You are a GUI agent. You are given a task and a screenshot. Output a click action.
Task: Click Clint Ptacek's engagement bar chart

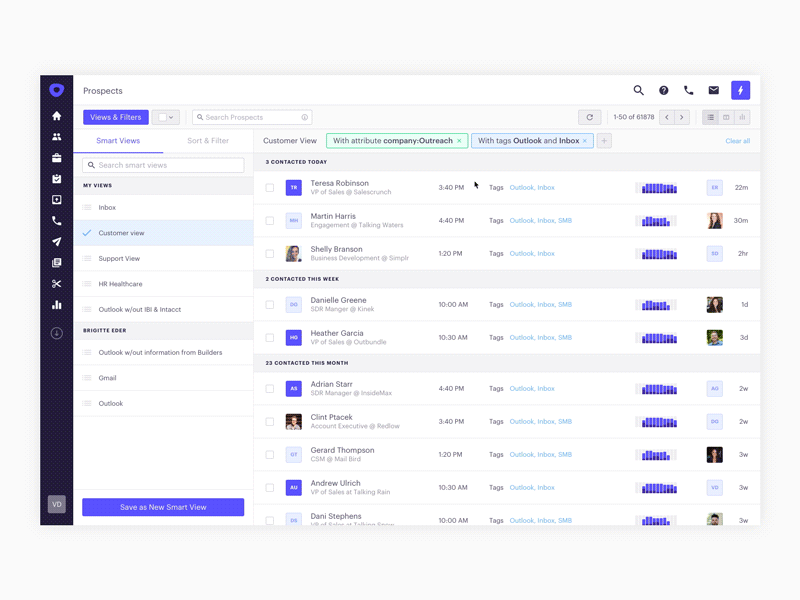tap(656, 421)
